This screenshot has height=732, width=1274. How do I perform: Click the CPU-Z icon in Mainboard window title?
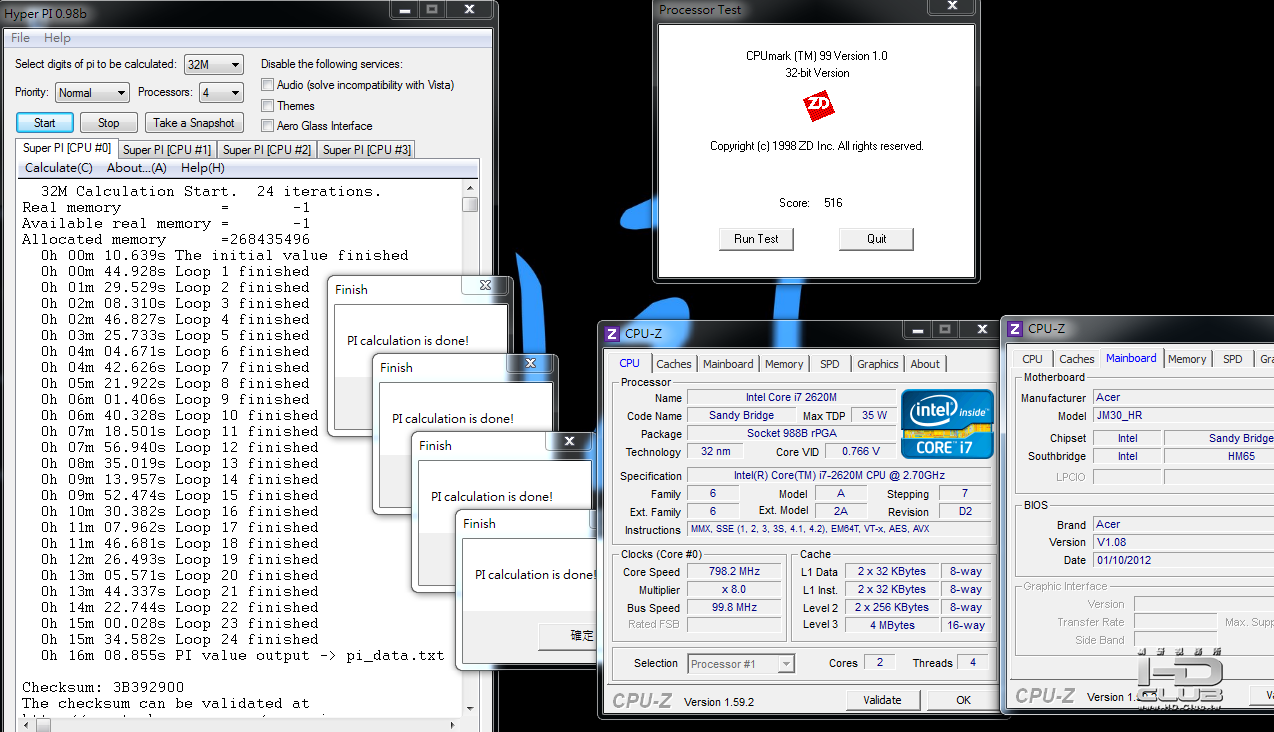1015,328
